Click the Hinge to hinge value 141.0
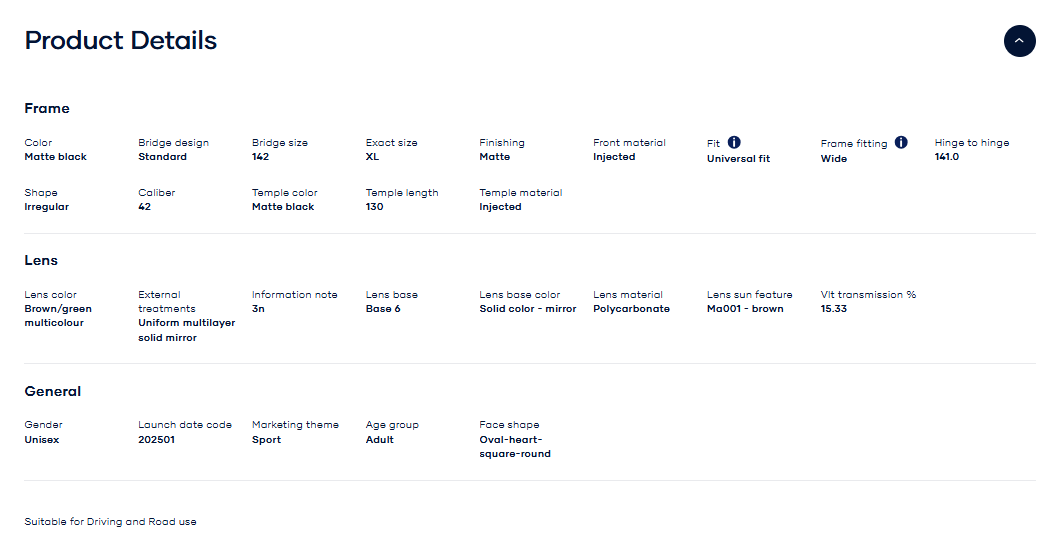Image resolution: width=1059 pixels, height=543 pixels. tap(947, 157)
